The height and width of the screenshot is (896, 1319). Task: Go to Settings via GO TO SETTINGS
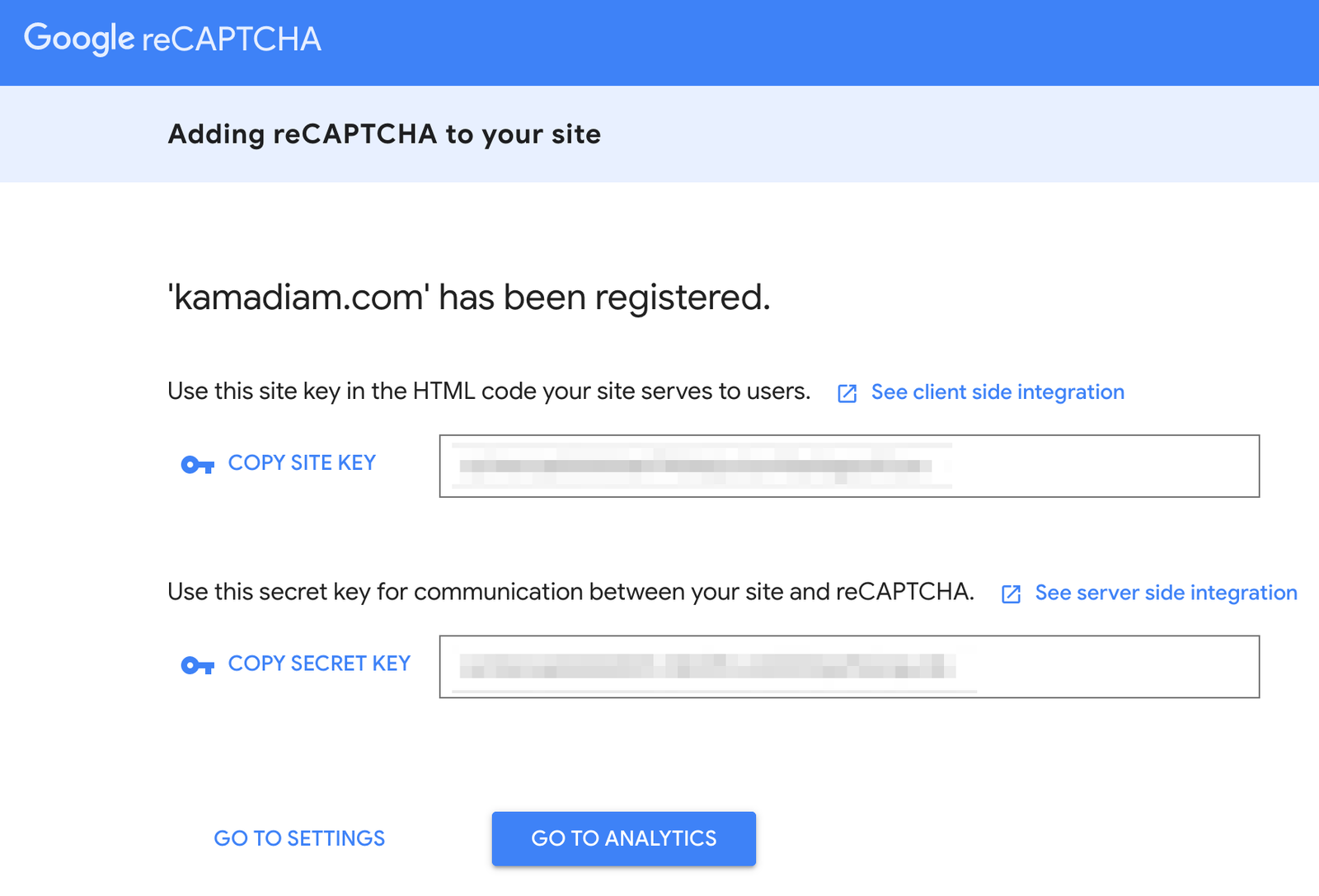(299, 838)
